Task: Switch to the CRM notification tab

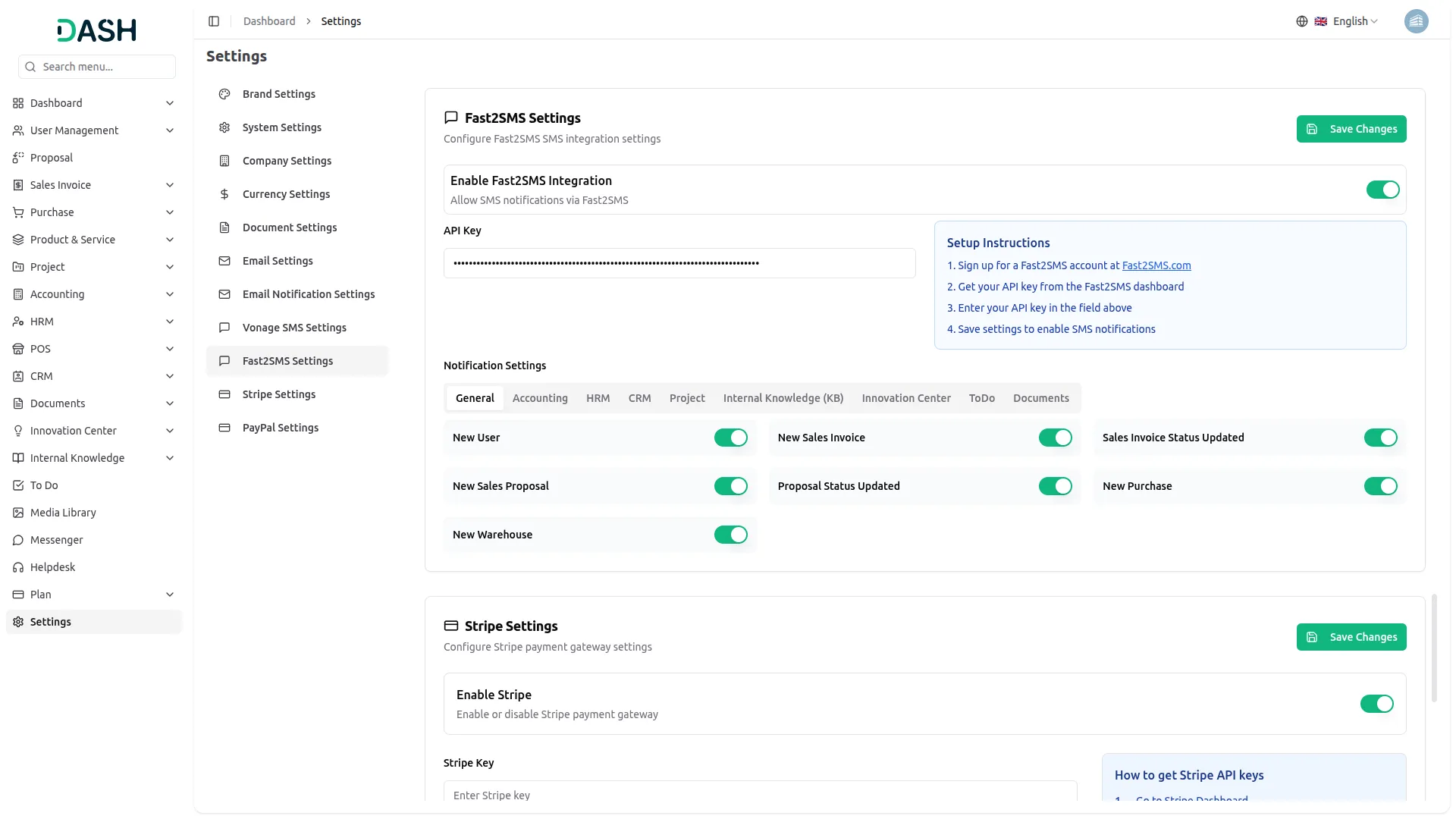Action: pos(639,398)
